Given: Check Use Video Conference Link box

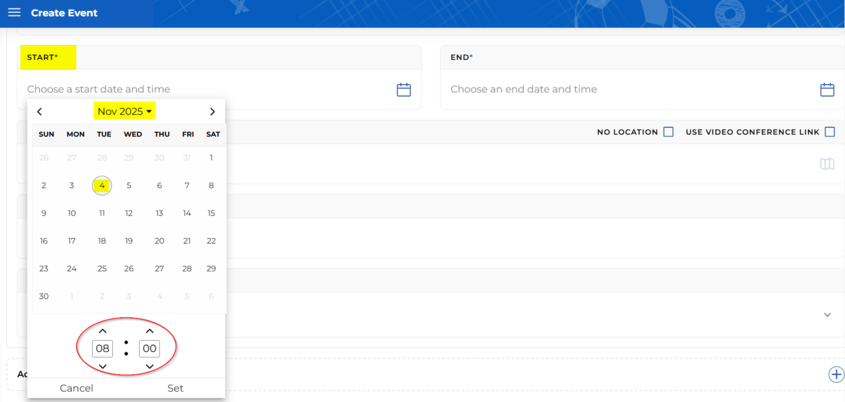Looking at the screenshot, I should coord(829,132).
